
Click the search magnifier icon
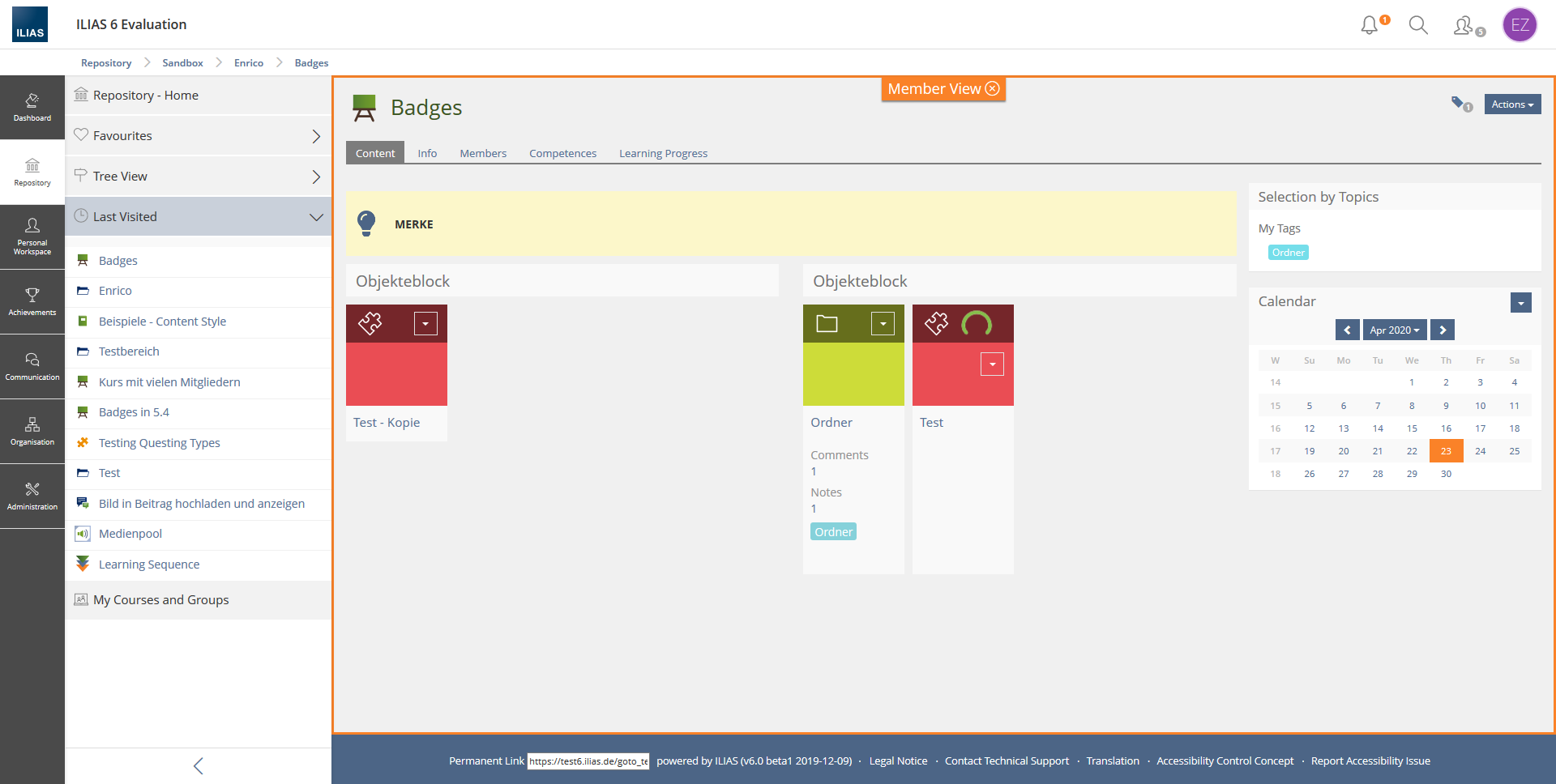click(x=1418, y=25)
